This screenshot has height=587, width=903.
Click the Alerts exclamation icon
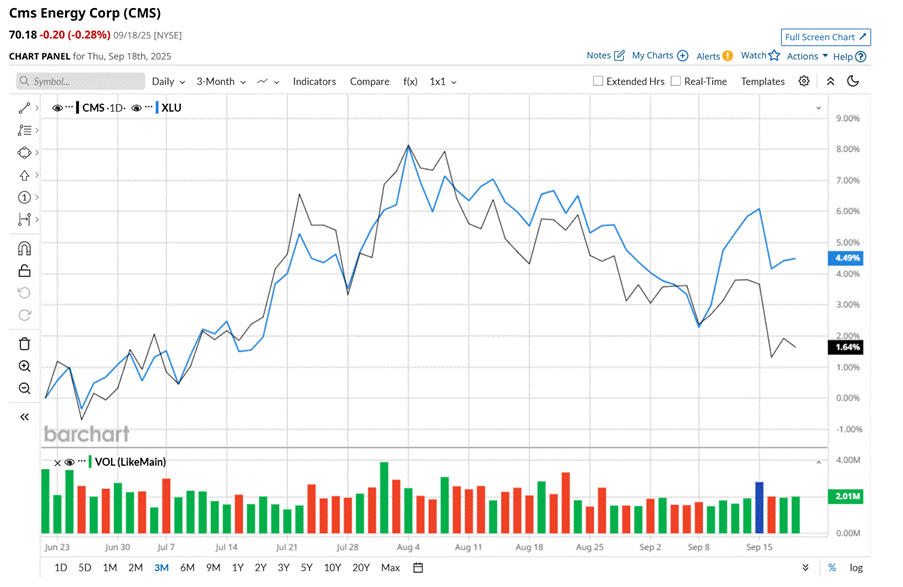tap(728, 56)
